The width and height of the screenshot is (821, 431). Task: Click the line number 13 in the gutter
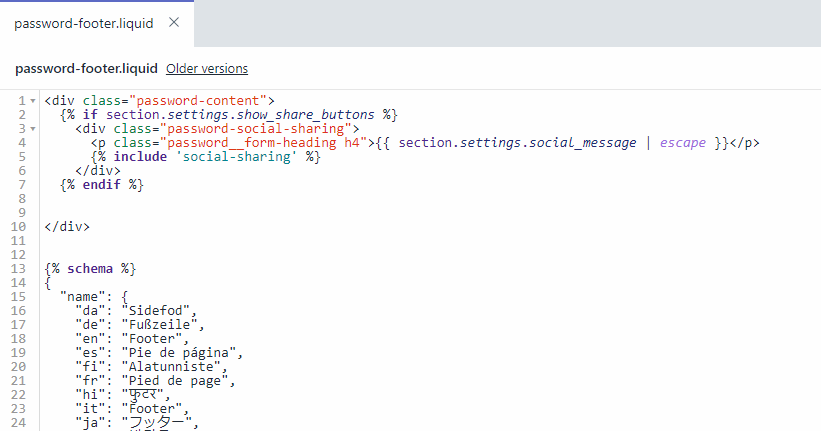18,269
